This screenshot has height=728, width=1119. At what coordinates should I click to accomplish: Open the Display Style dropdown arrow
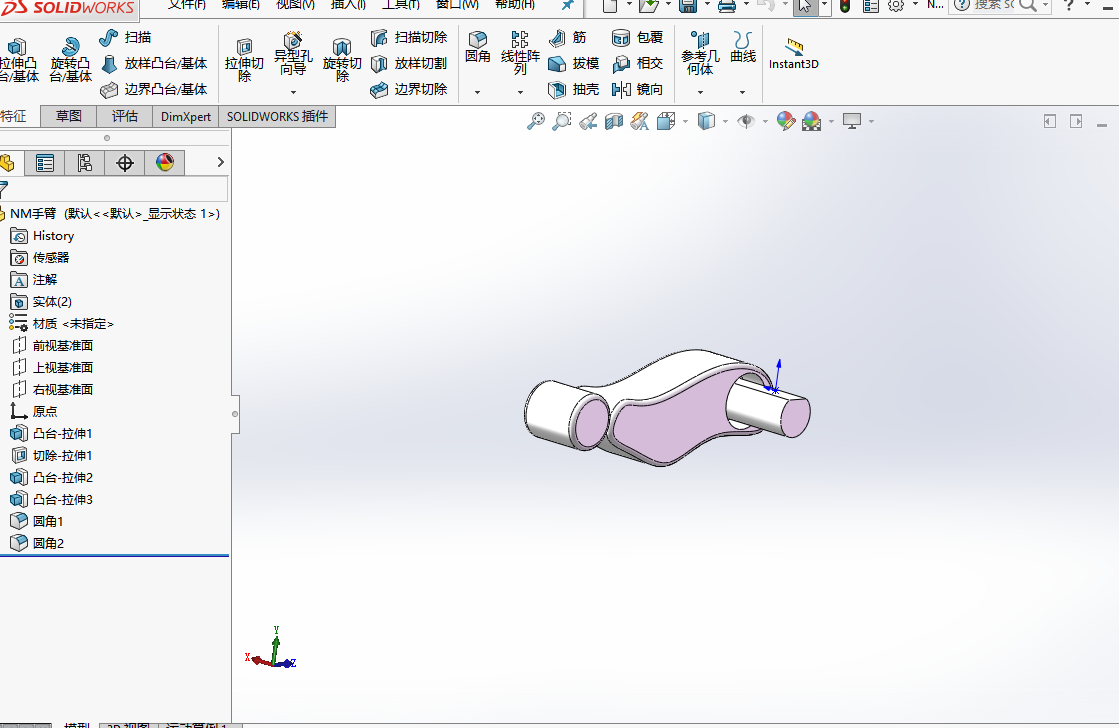(x=725, y=122)
